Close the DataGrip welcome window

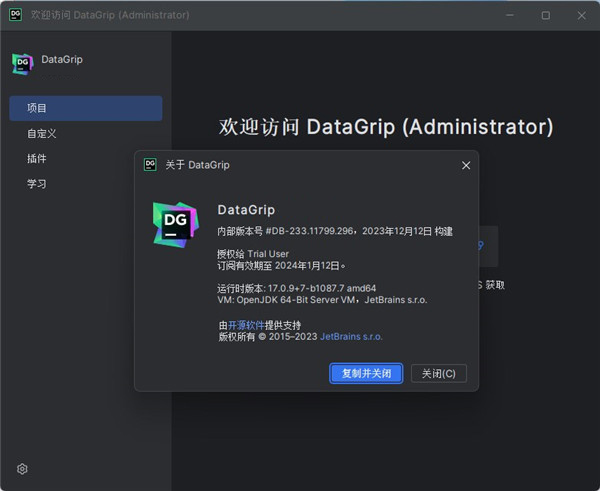(581, 15)
